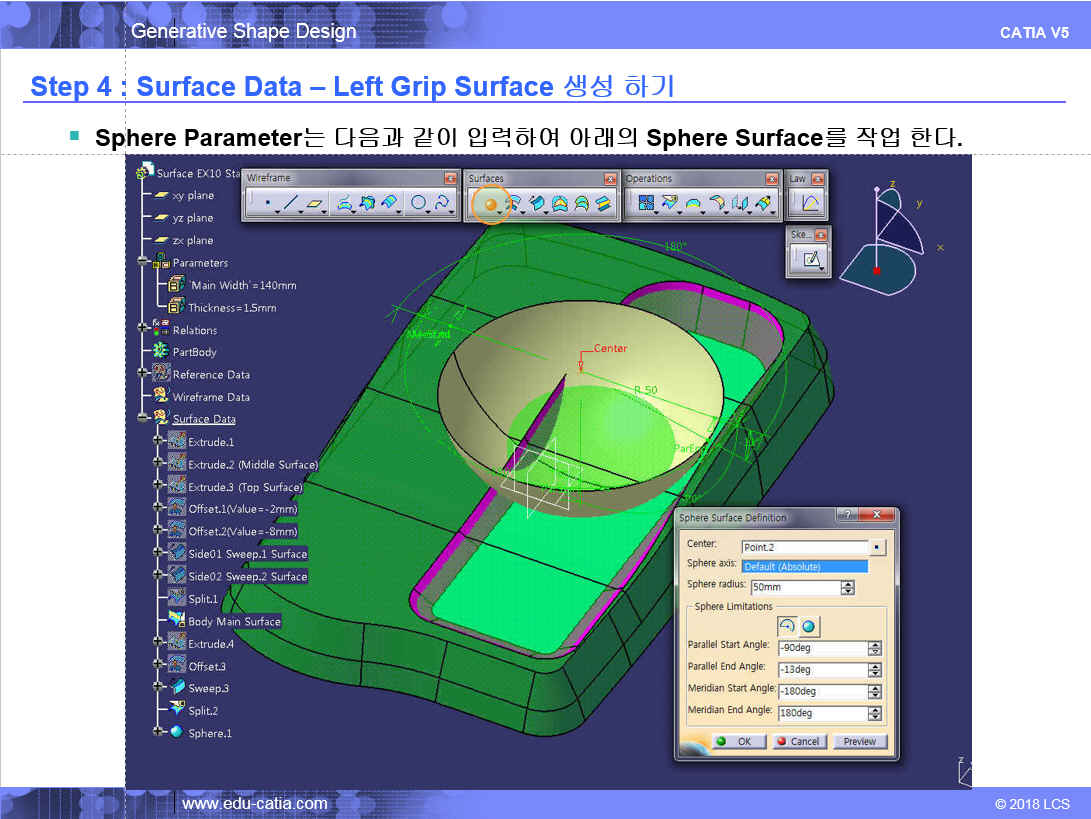The height and width of the screenshot is (819, 1091).
Task: Open the Law curve tool
Action: 809,204
